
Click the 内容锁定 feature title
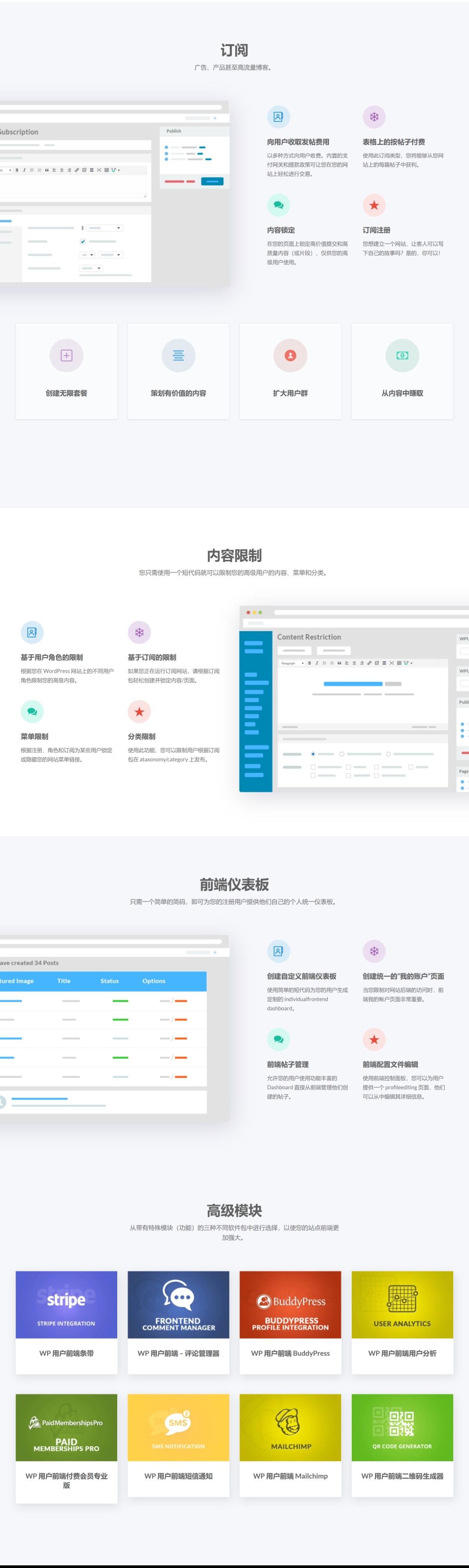(281, 230)
